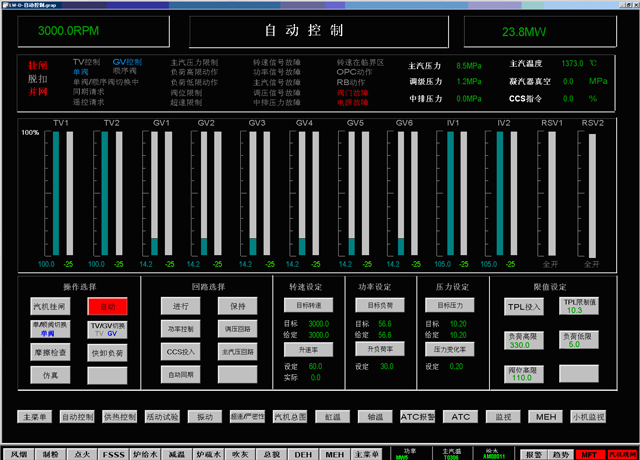Click the 摩擦检查 button
This screenshot has height=460, width=640.
click(48, 352)
